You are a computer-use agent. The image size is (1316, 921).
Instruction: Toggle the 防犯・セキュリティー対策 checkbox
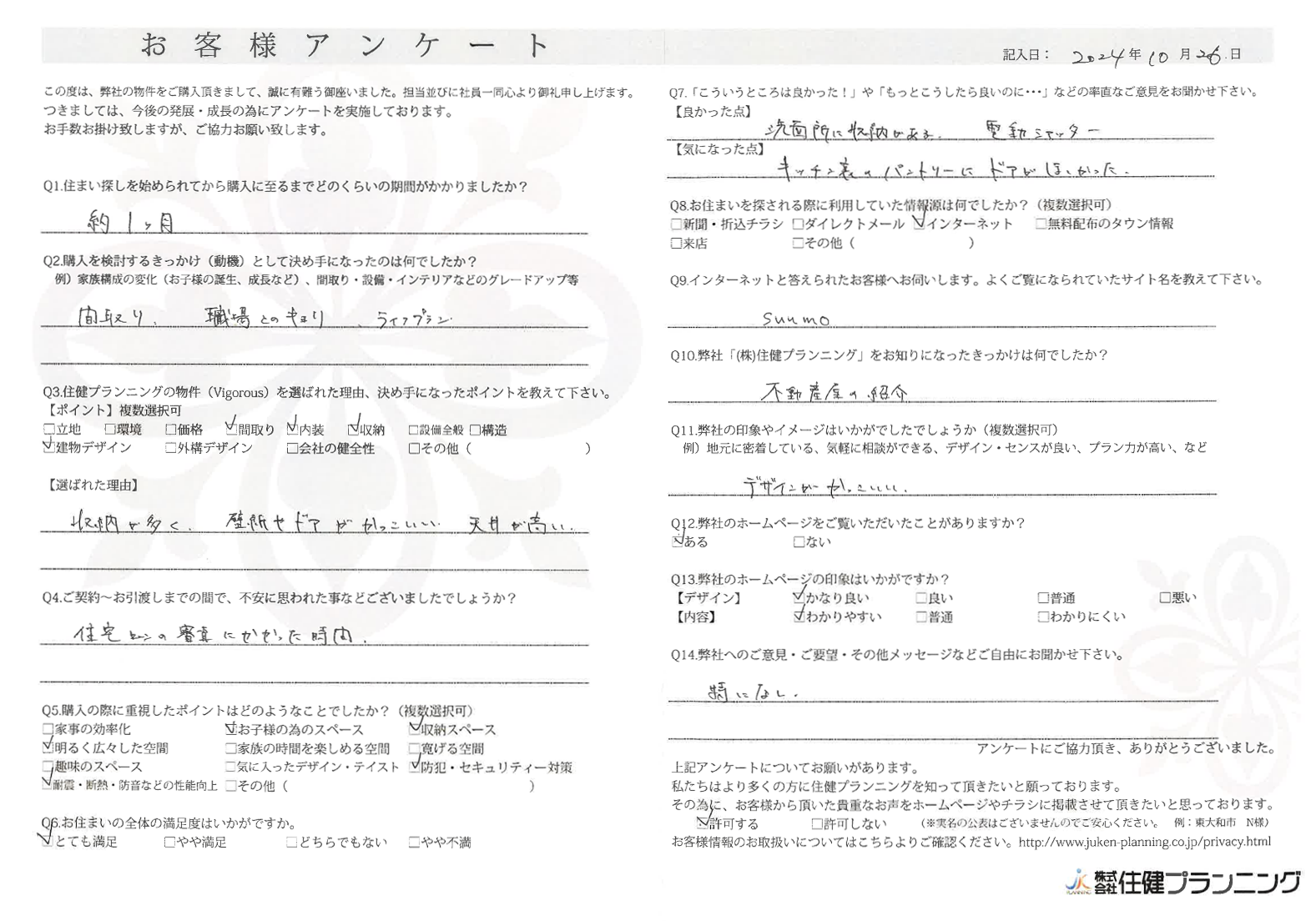pos(415,767)
